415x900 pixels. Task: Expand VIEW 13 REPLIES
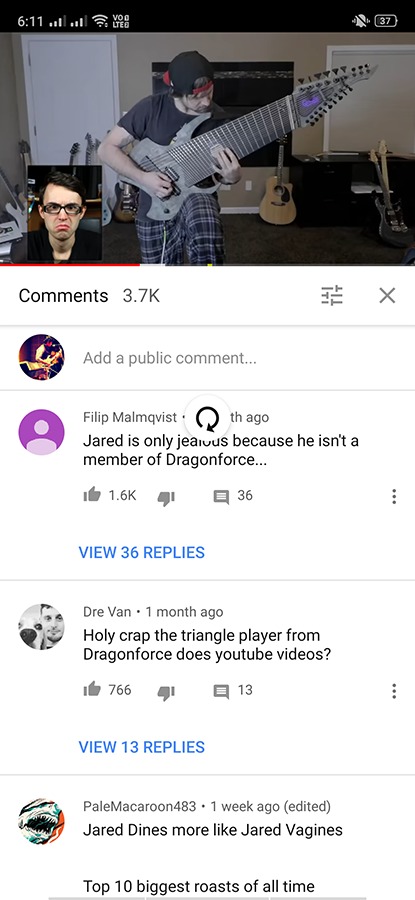coord(142,747)
